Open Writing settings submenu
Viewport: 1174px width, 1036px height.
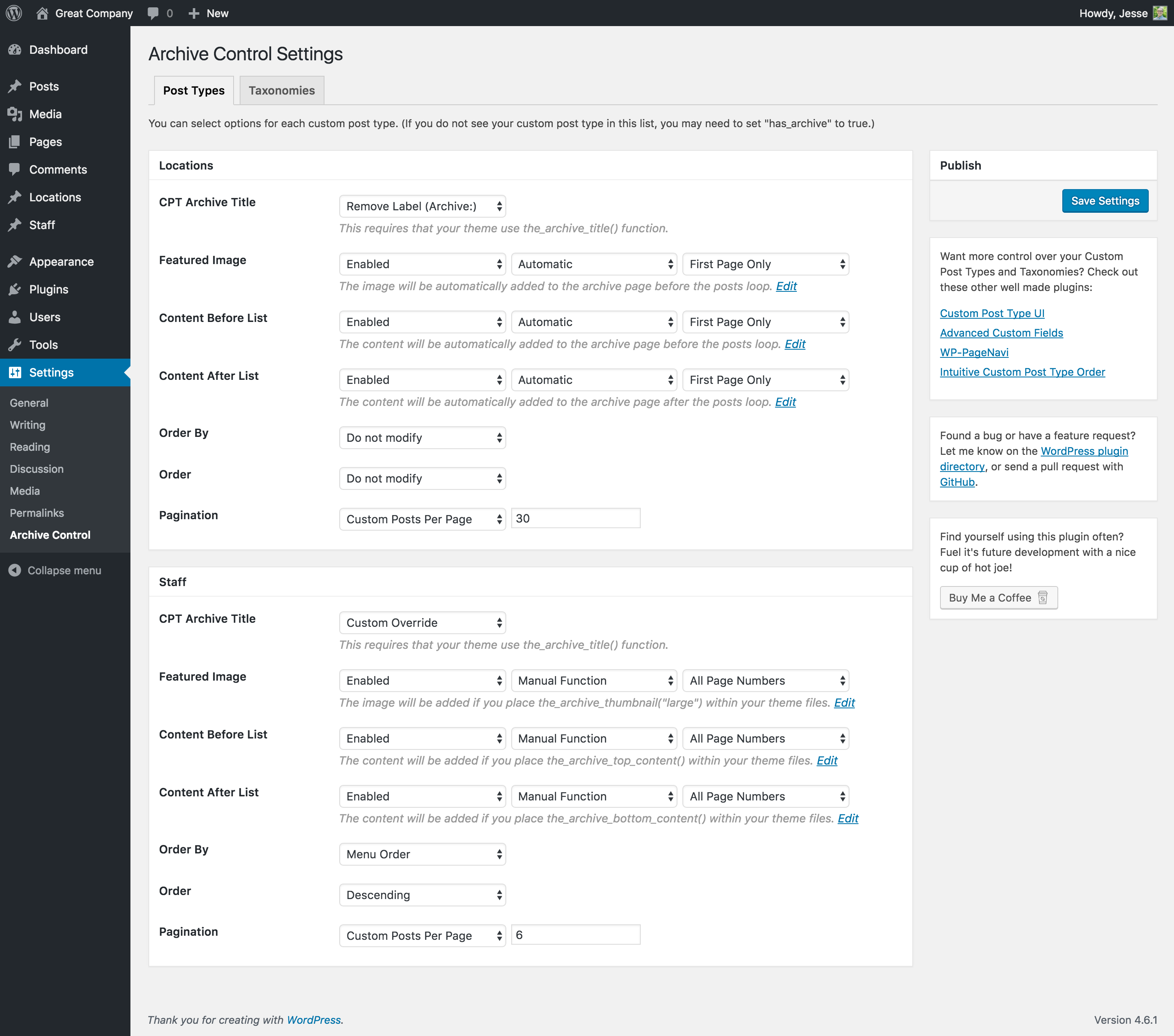(27, 425)
